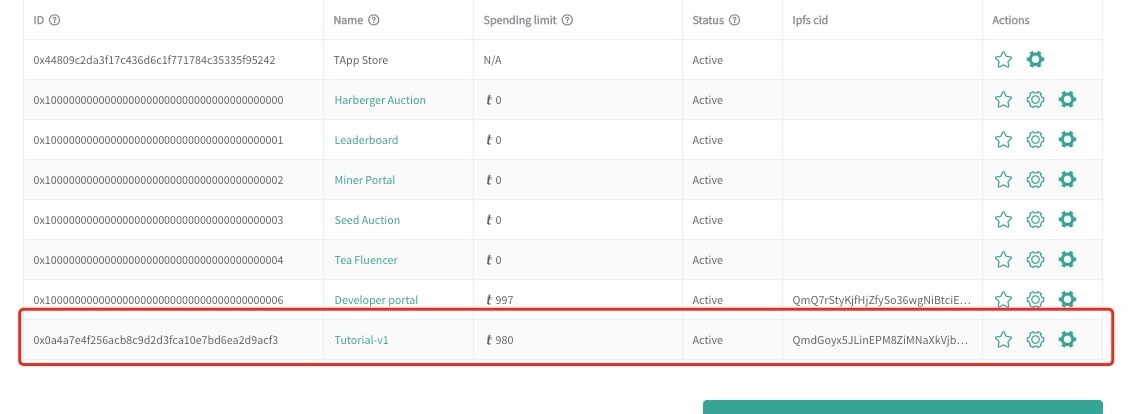Click the solid gear icon for TApp Store
This screenshot has height=414, width=1148.
pyautogui.click(x=1036, y=60)
